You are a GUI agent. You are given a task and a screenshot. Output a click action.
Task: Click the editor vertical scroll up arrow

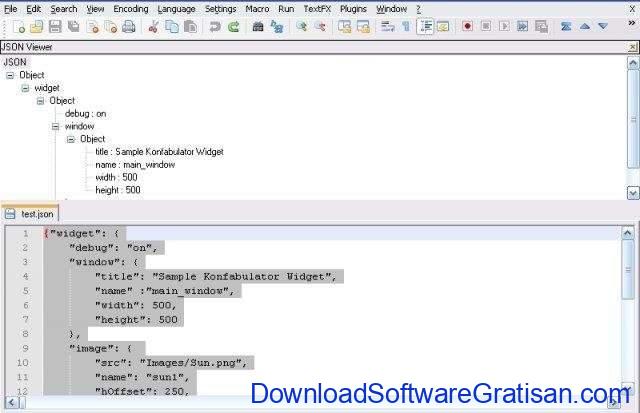(x=627, y=233)
